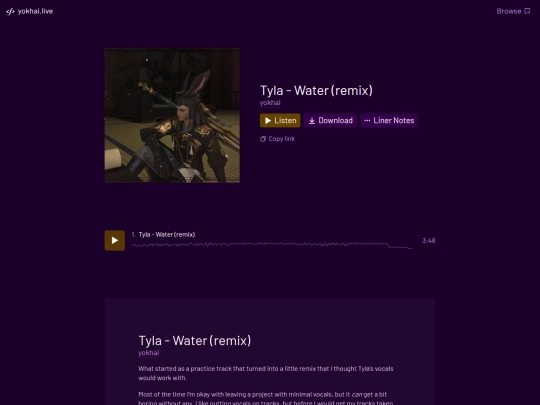Copy link to this release
Viewport: 540px width, 405px height.
(x=278, y=139)
